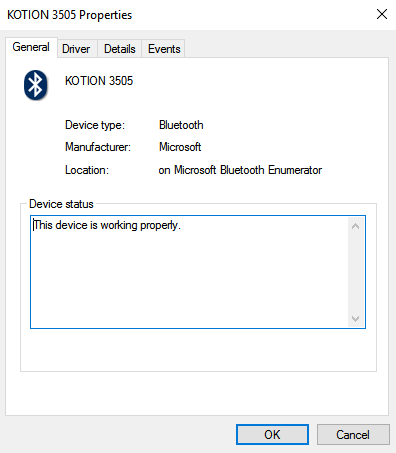Click the KOTION 3505 device name heading

click(99, 81)
